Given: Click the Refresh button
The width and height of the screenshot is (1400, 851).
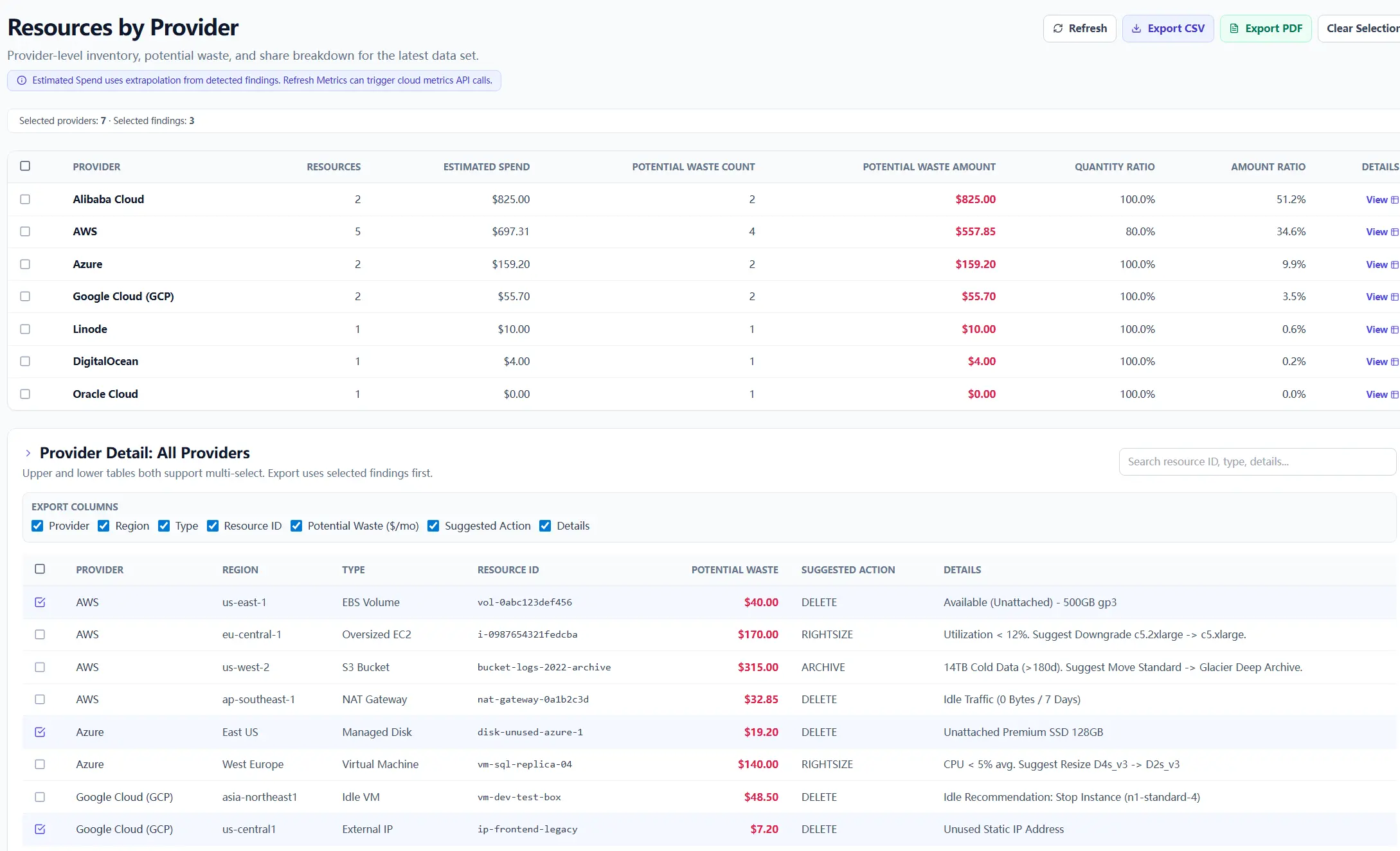Looking at the screenshot, I should point(1079,28).
